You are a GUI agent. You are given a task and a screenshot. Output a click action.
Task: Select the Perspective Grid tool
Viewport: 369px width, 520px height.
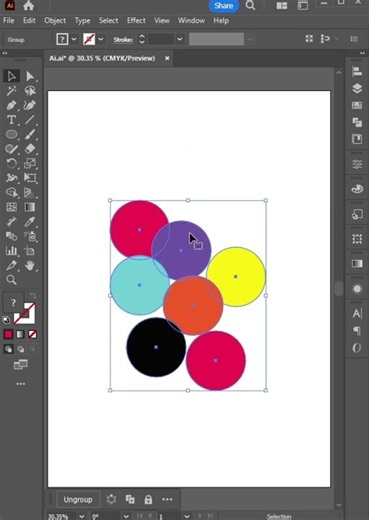30,192
